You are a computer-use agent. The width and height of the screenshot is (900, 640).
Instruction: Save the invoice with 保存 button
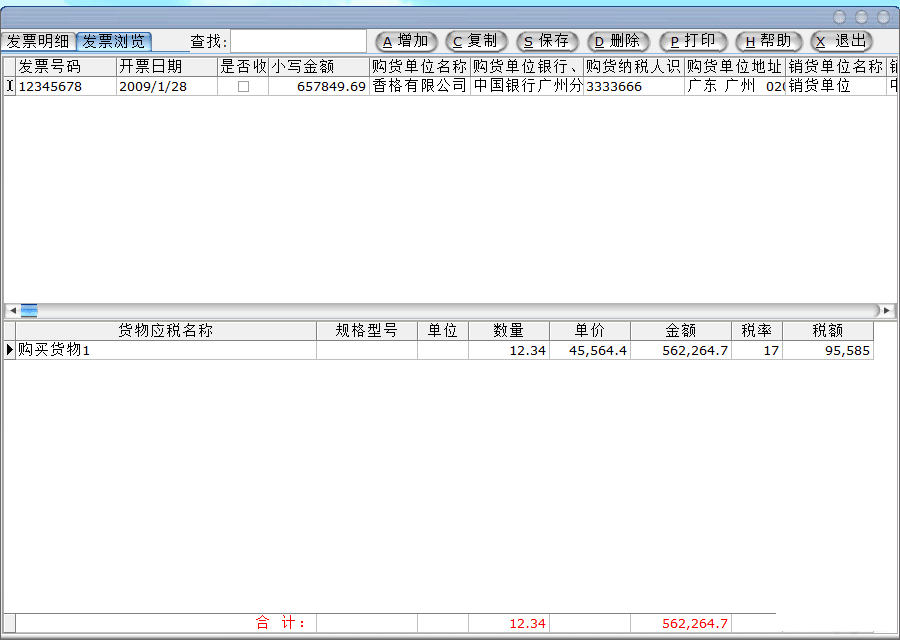(x=546, y=41)
